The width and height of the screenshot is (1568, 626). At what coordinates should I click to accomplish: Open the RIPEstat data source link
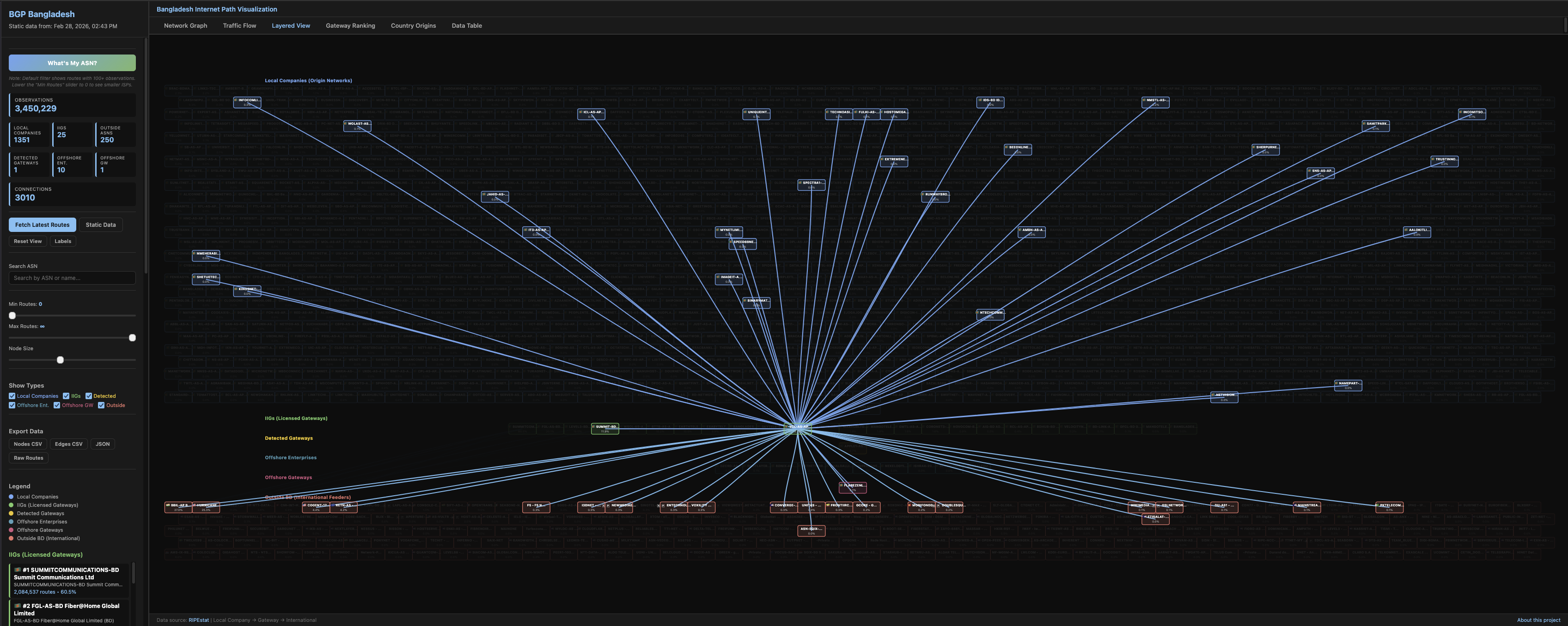click(x=199, y=620)
